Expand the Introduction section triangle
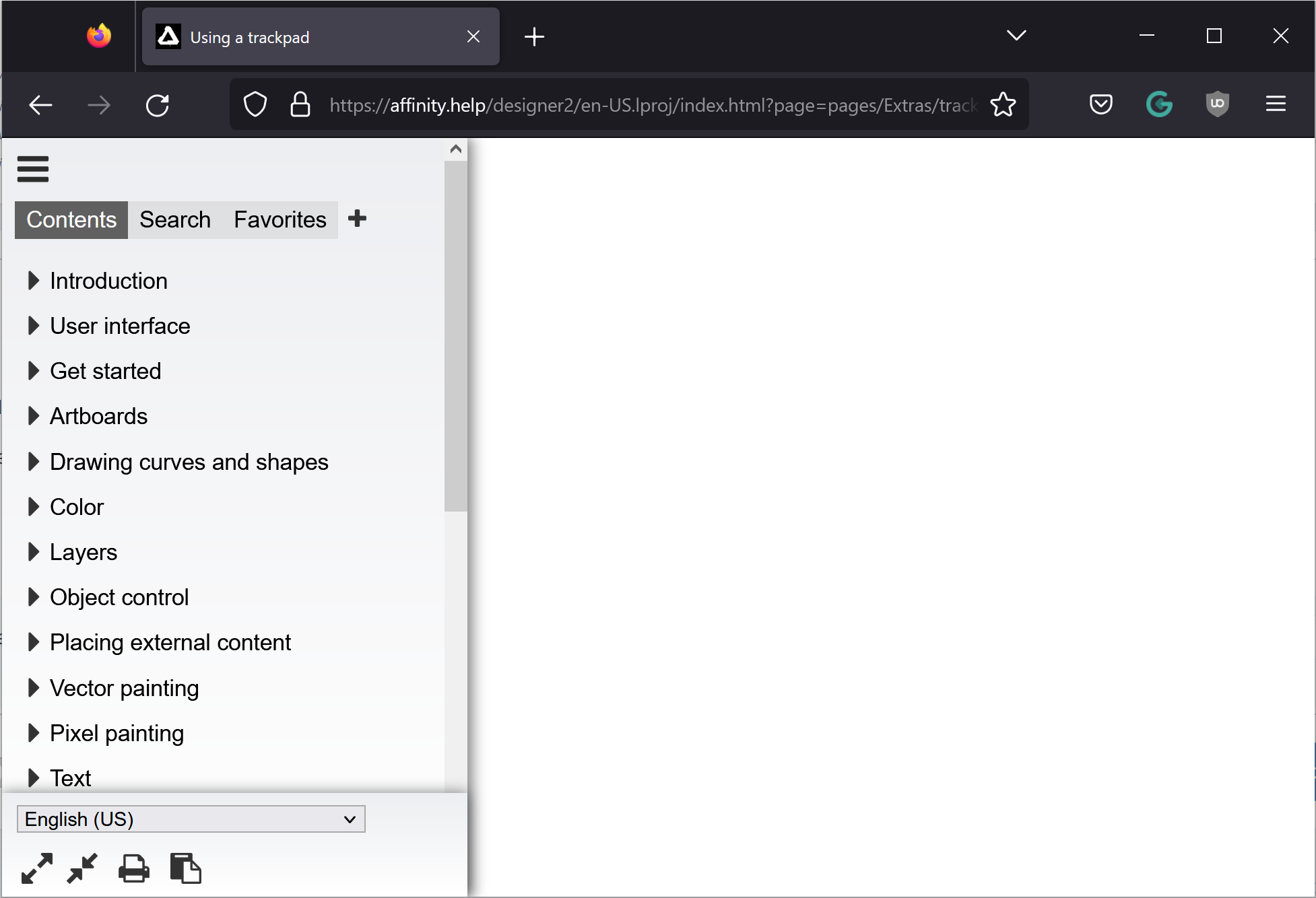Image resolution: width=1316 pixels, height=898 pixels. (33, 281)
